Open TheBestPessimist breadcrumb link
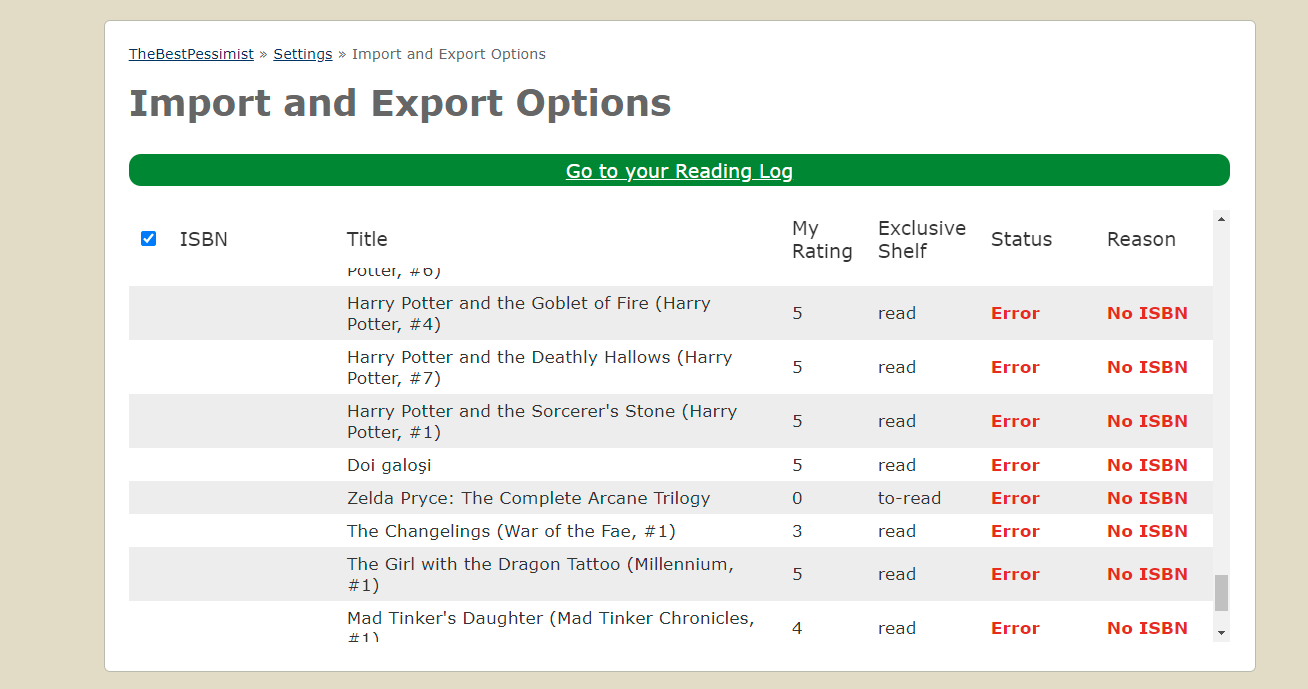Screen dimensions: 1308x689 pos(191,54)
